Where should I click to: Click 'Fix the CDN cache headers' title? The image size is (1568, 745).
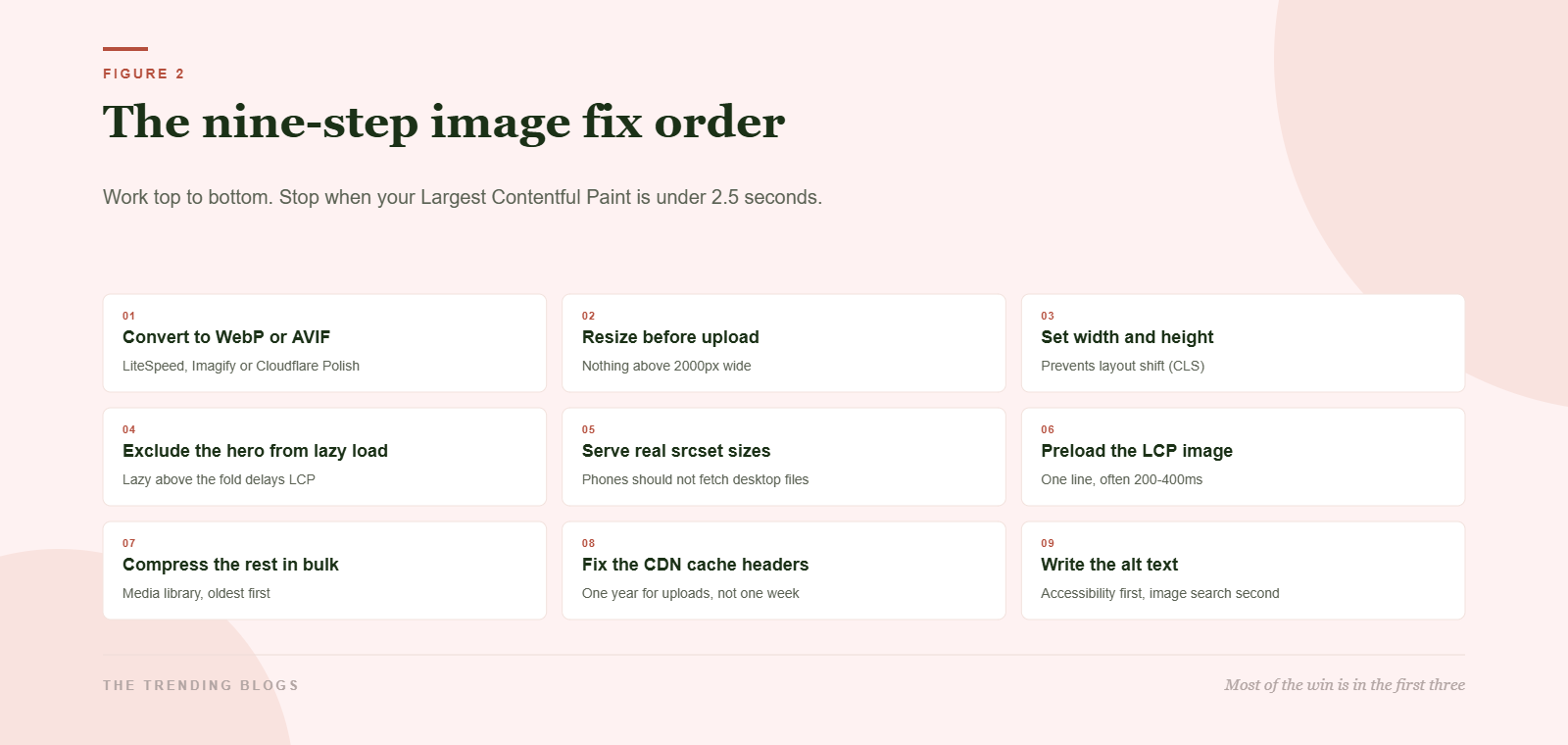[x=695, y=565]
